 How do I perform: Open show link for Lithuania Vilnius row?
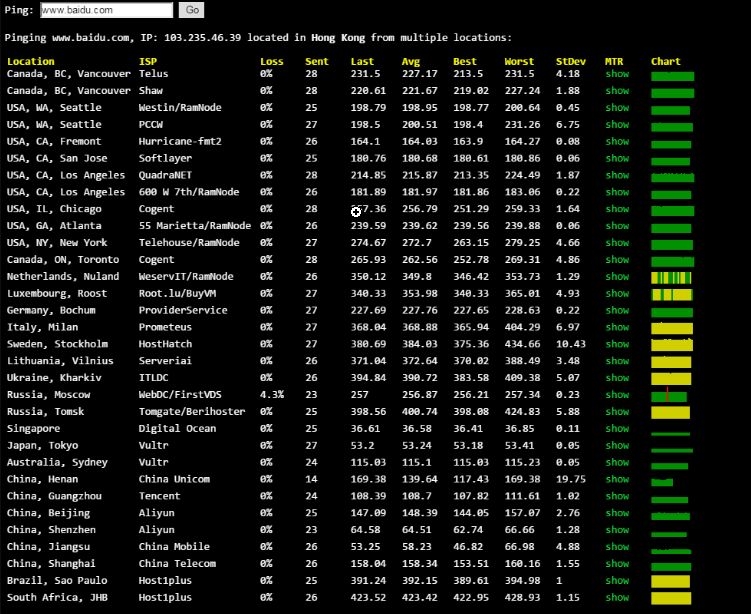(x=617, y=361)
